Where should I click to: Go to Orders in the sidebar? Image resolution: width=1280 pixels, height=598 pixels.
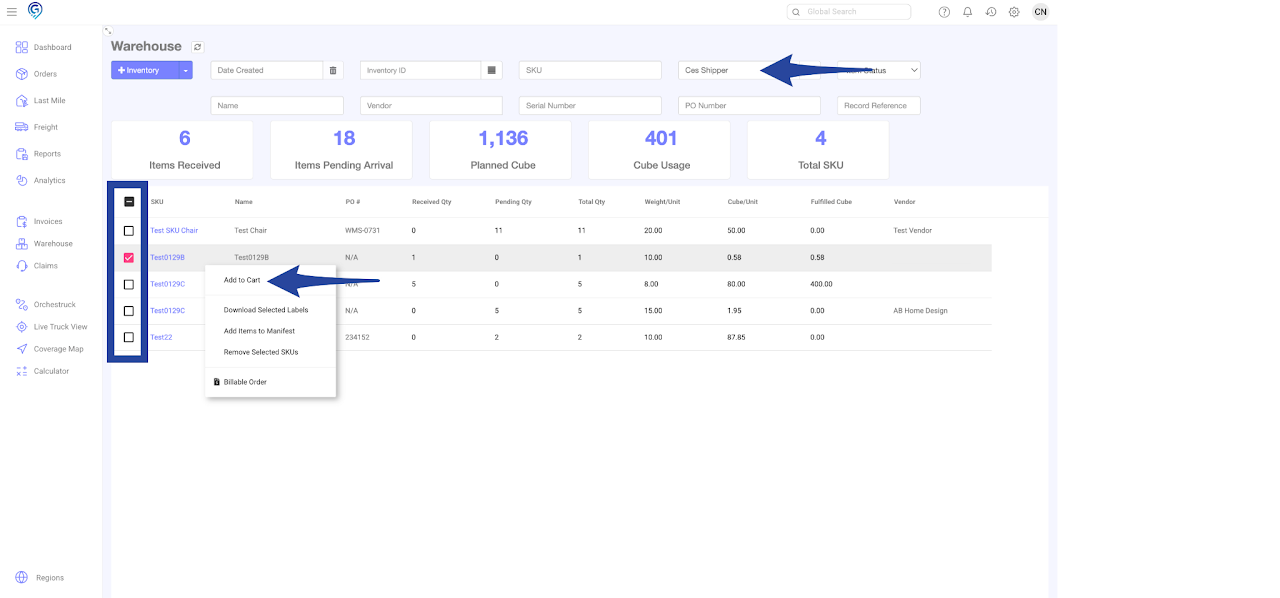[45, 74]
